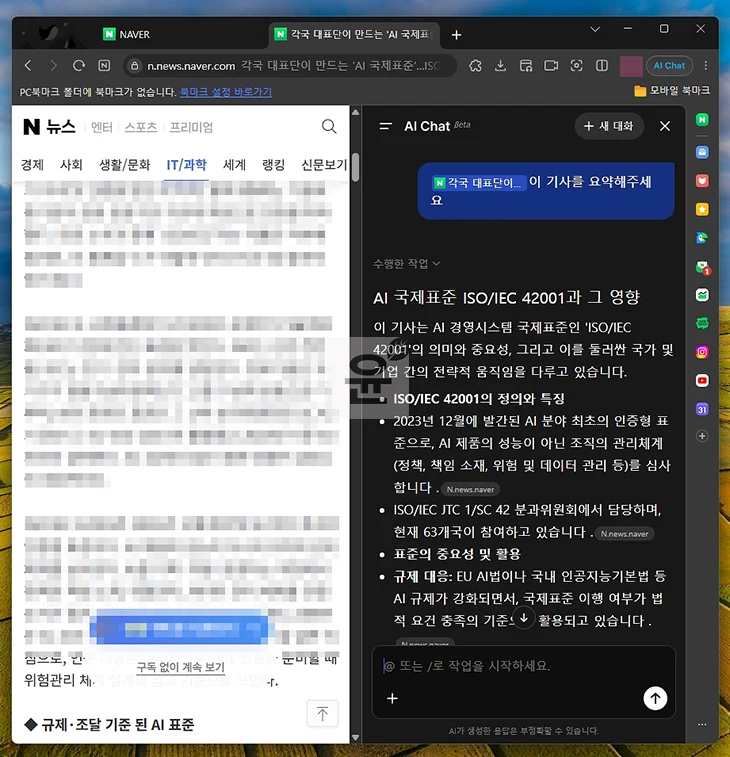
Task: Open the Instagram sidebar icon
Action: pyautogui.click(x=702, y=352)
